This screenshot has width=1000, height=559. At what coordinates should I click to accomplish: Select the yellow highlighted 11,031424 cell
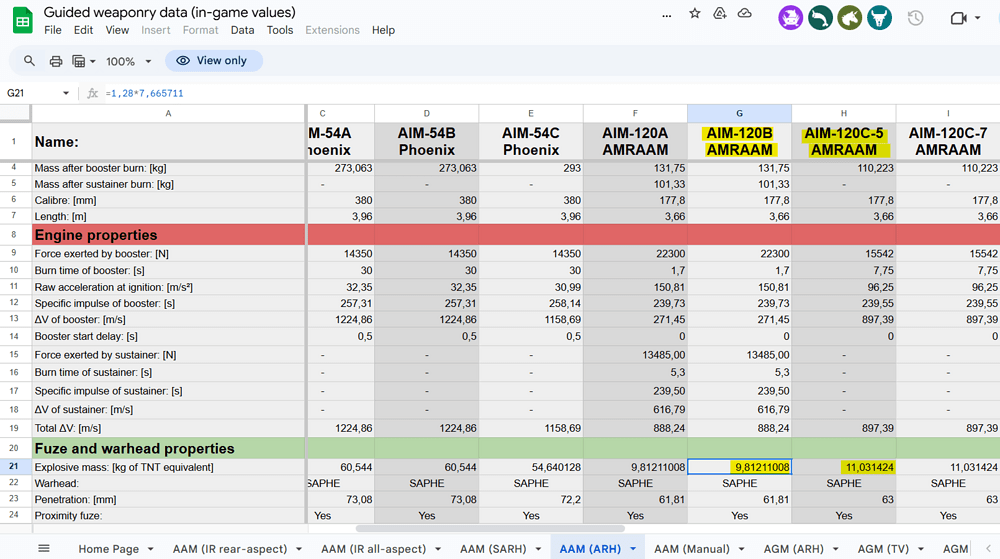tap(843, 467)
